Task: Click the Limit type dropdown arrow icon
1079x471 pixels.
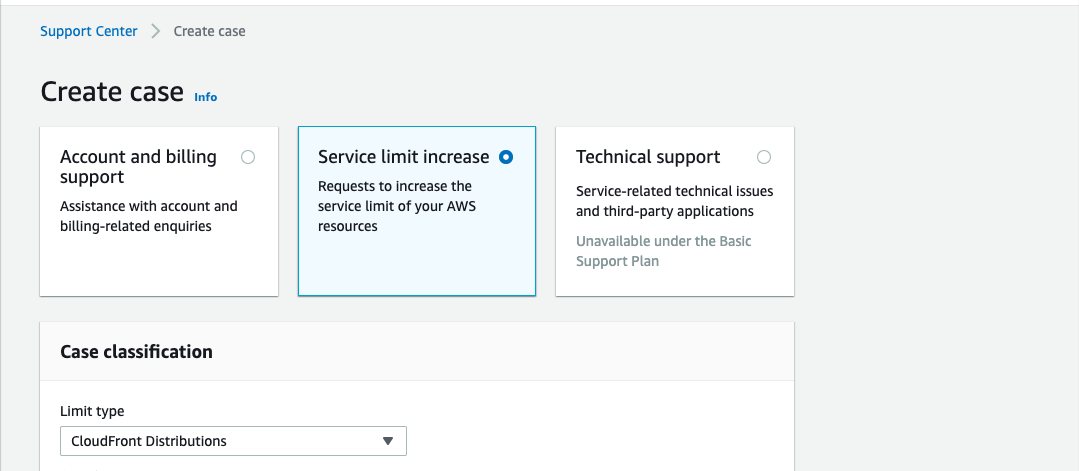Action: tap(387, 441)
